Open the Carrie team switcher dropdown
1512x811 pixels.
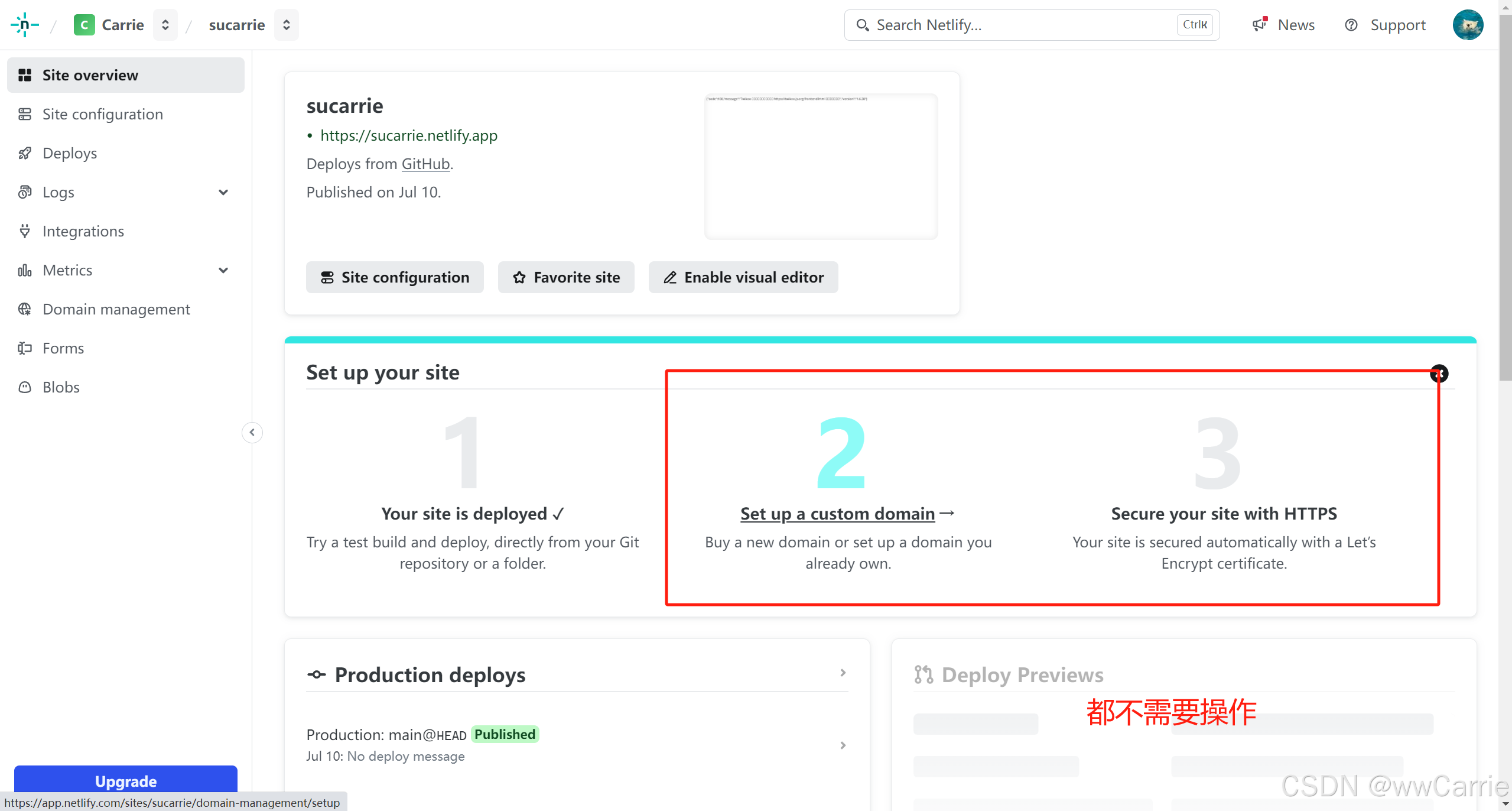coord(165,25)
